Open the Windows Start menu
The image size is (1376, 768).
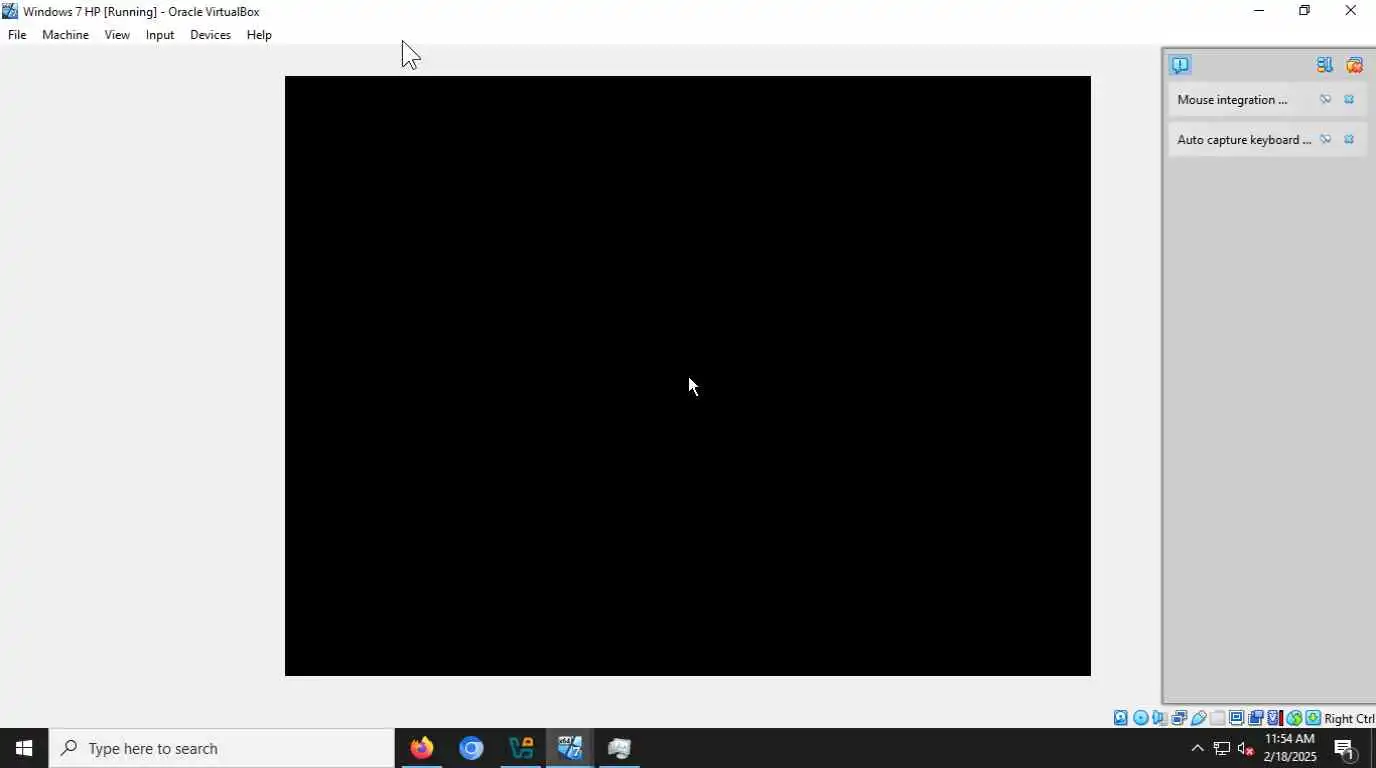coord(24,748)
